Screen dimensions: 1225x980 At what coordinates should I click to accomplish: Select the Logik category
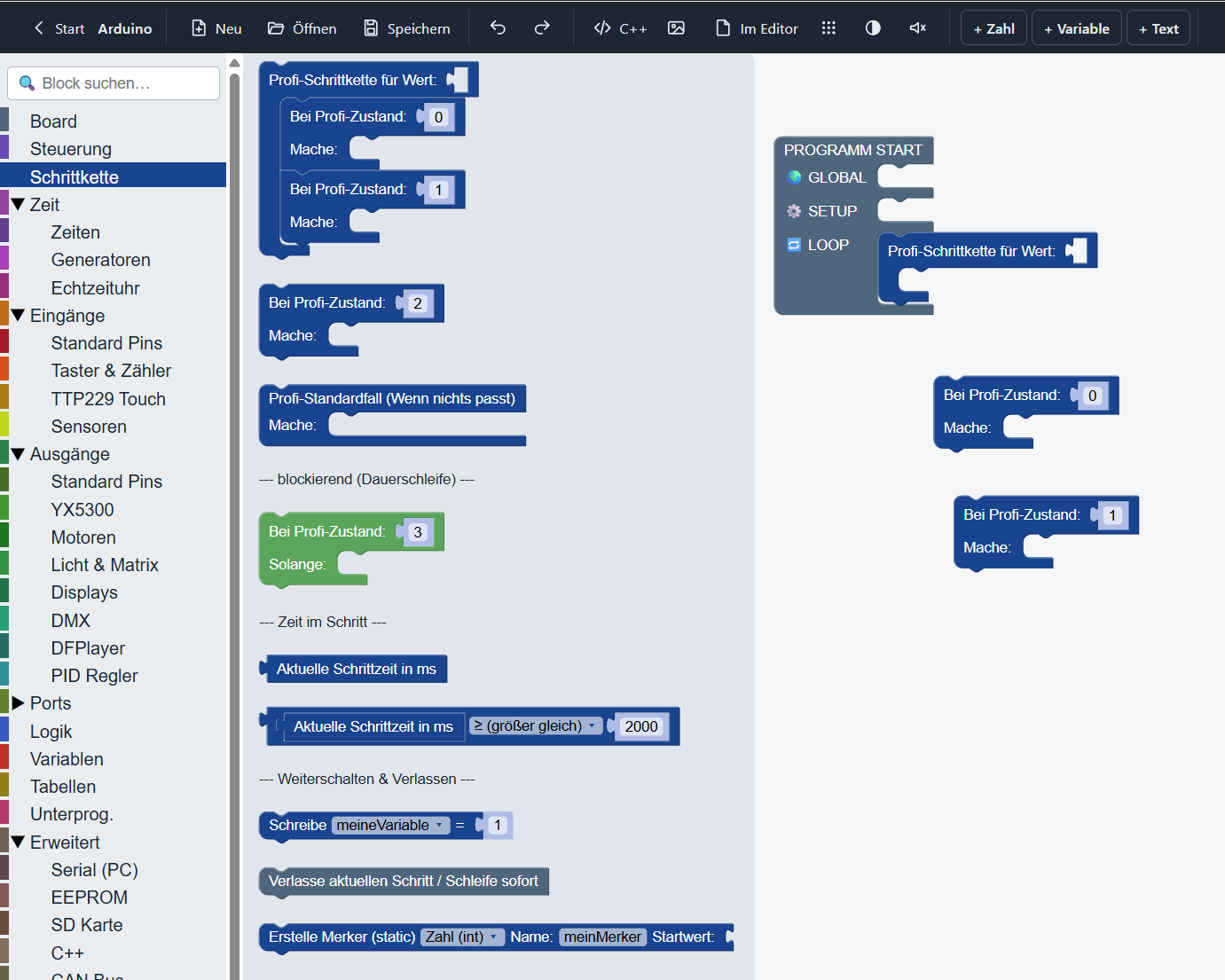coord(114,731)
